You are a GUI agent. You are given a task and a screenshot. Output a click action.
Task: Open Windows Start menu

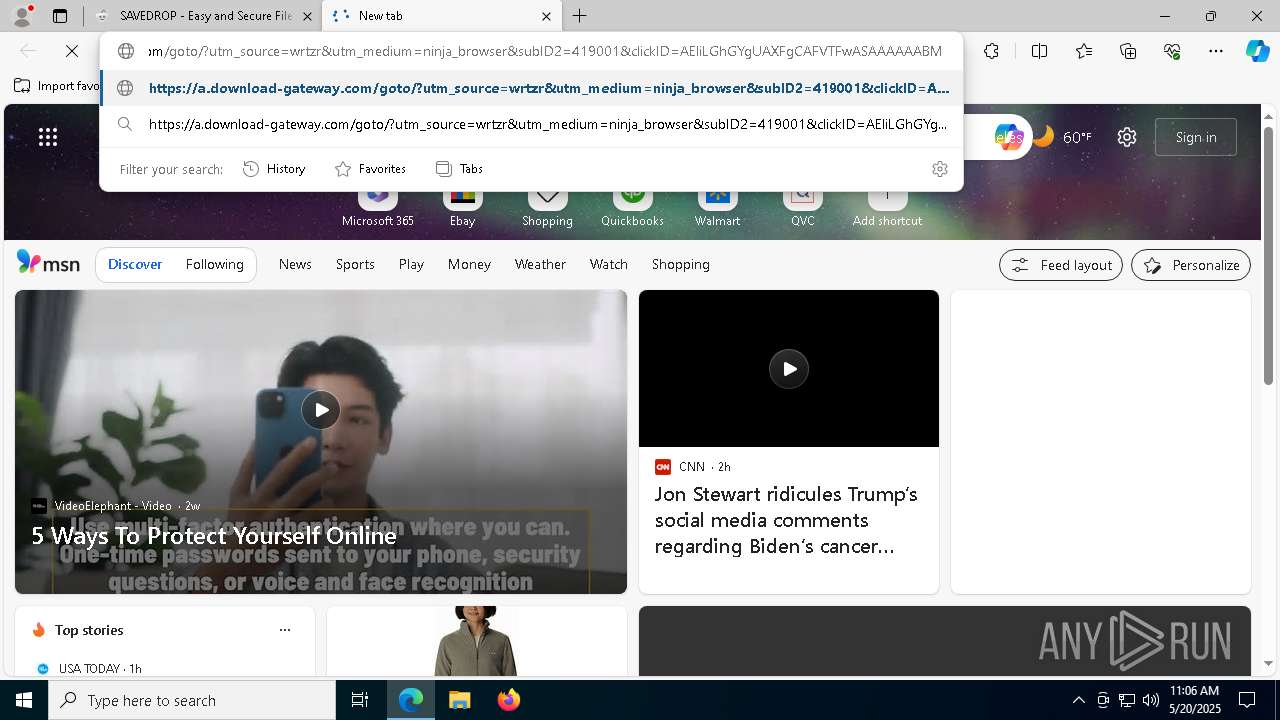pyautogui.click(x=24, y=700)
